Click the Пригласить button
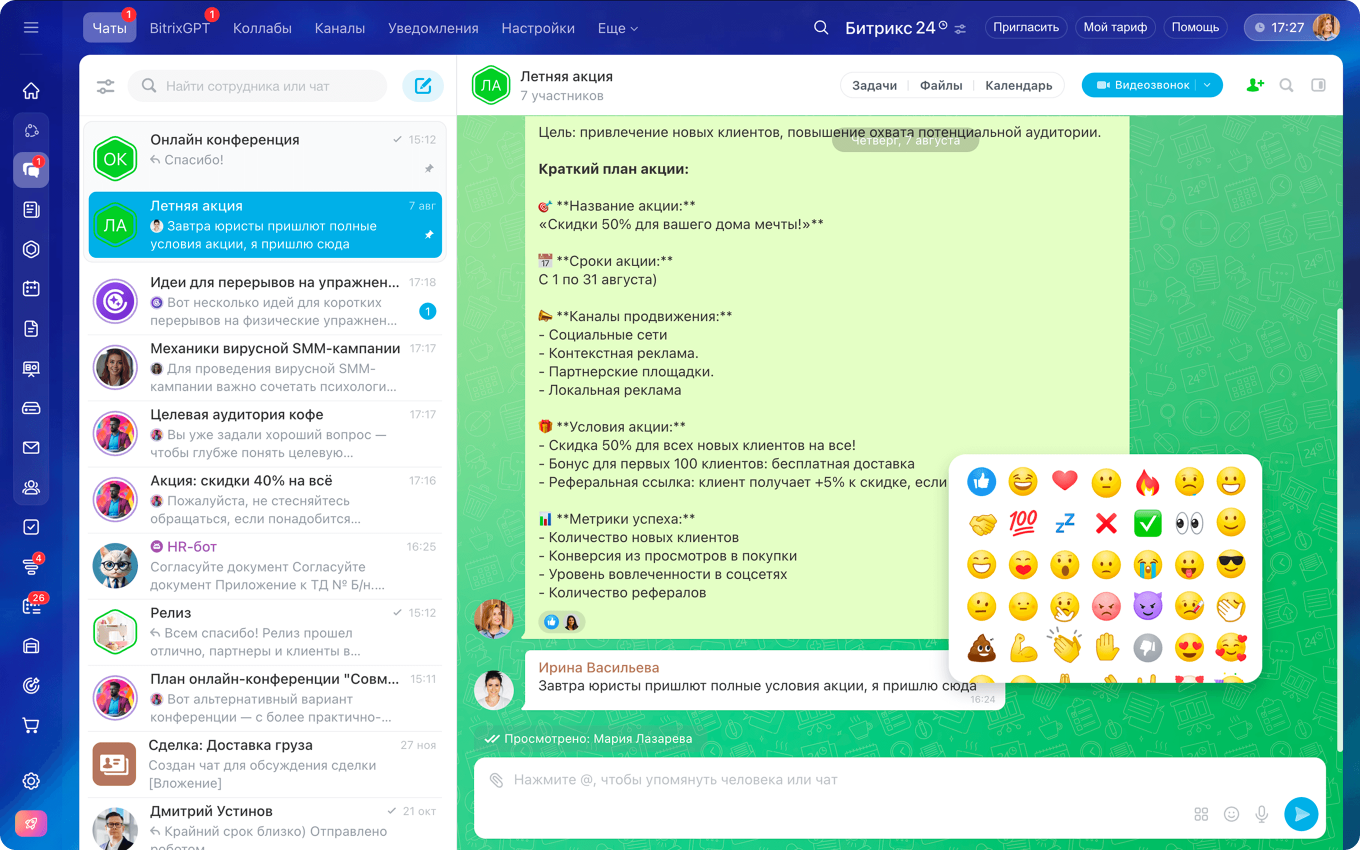The height and width of the screenshot is (850, 1360). coord(1026,28)
